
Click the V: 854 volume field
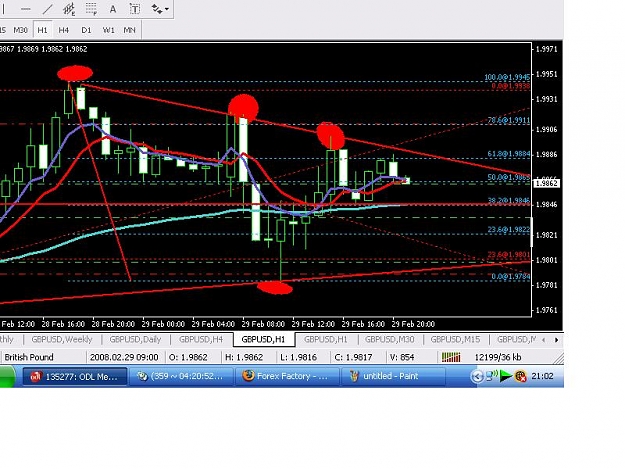pyautogui.click(x=402, y=357)
